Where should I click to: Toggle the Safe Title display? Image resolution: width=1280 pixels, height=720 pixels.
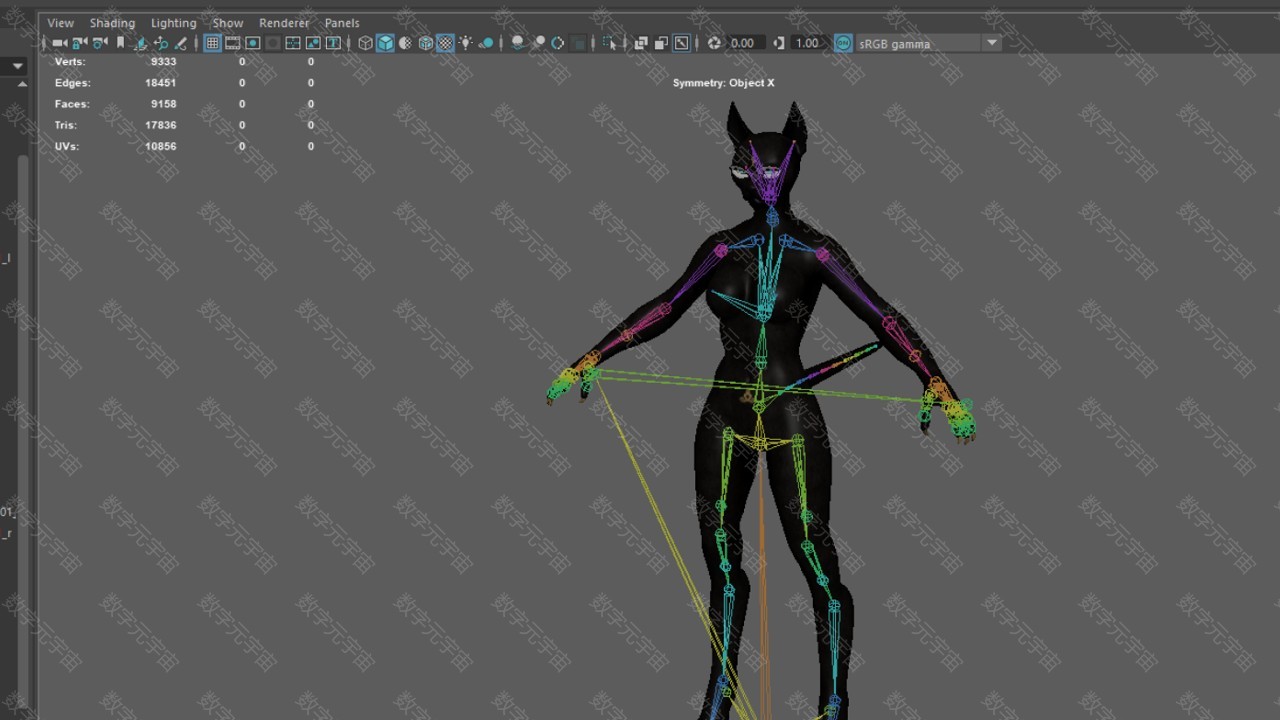coord(333,43)
